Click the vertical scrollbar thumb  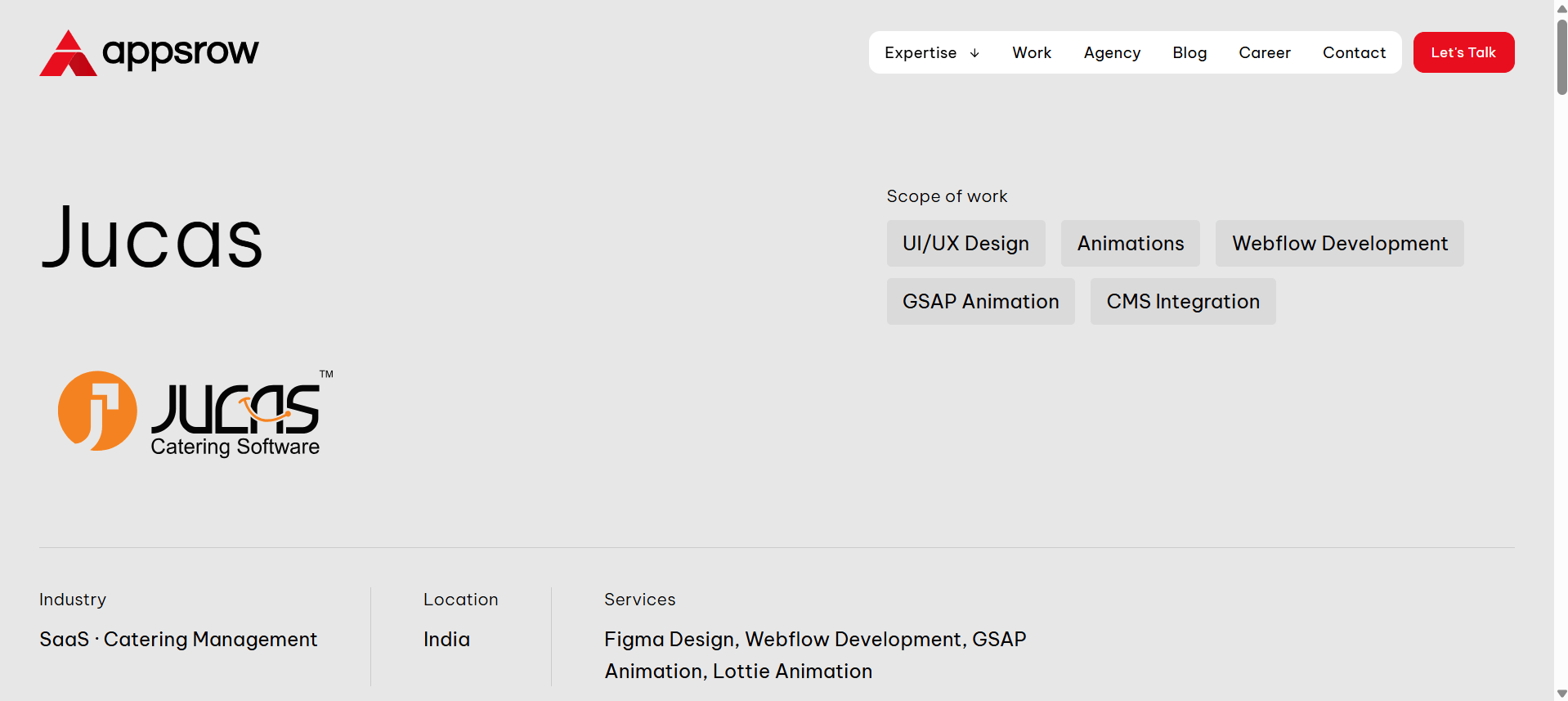(x=1561, y=57)
